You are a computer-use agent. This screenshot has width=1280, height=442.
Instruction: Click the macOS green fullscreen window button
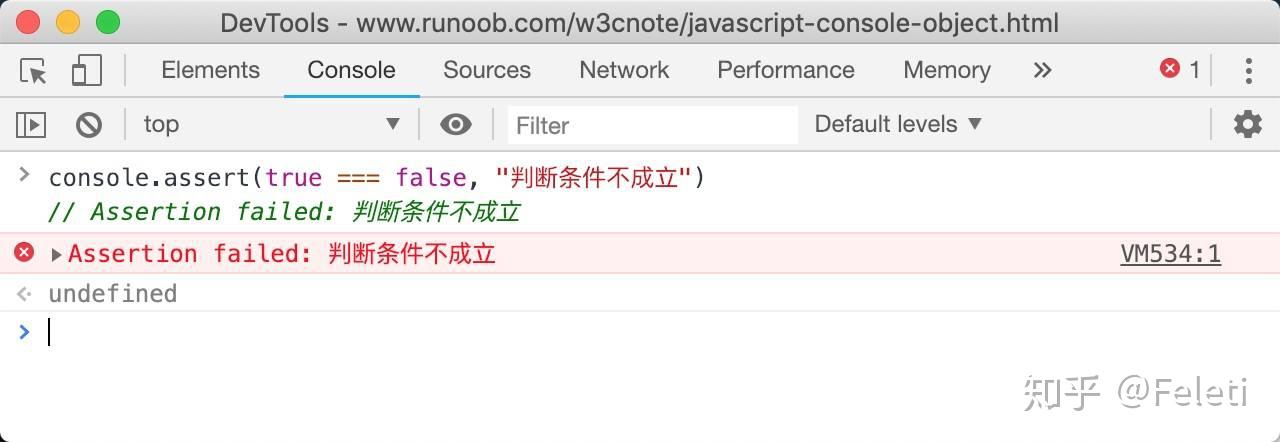coord(107,22)
